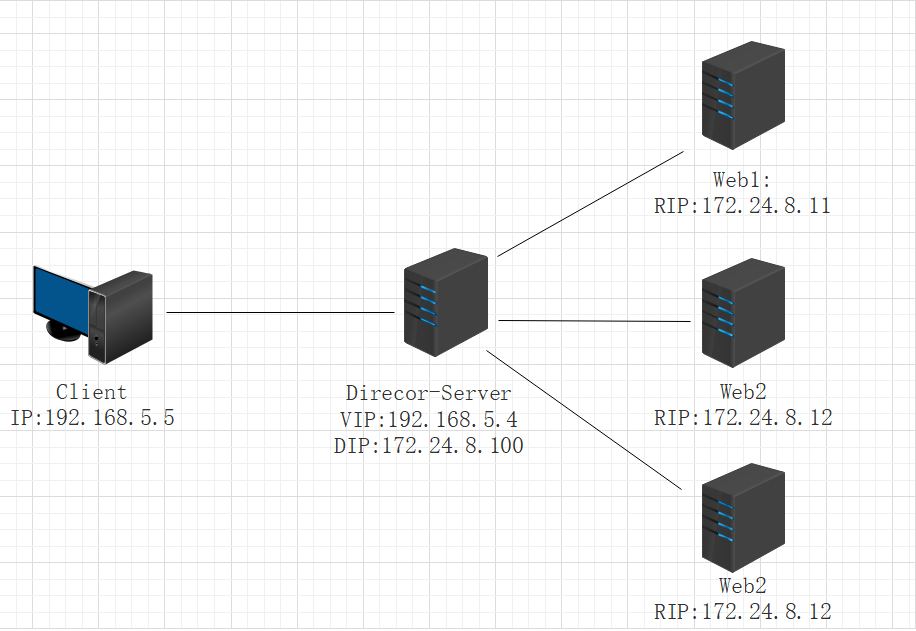Viewport: 916px width, 631px height.
Task: Select the Client computer icon
Action: point(93,316)
